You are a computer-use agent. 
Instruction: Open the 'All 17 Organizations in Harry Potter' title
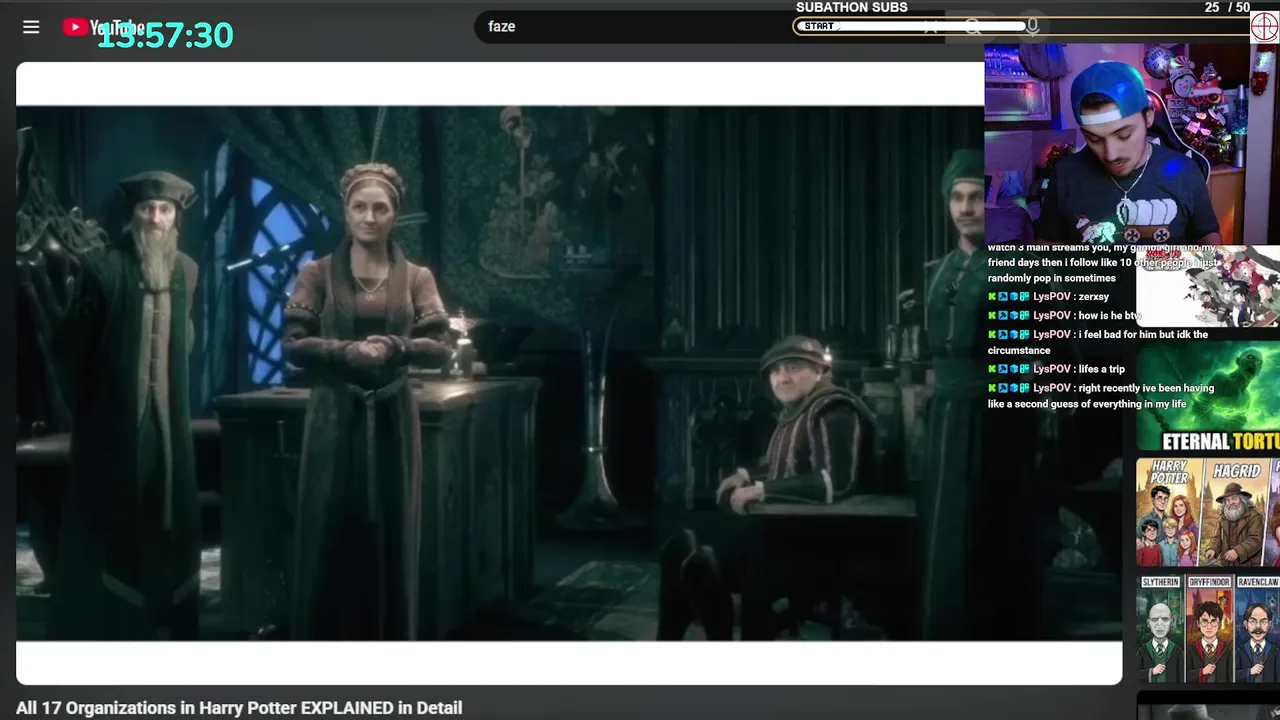tap(239, 708)
